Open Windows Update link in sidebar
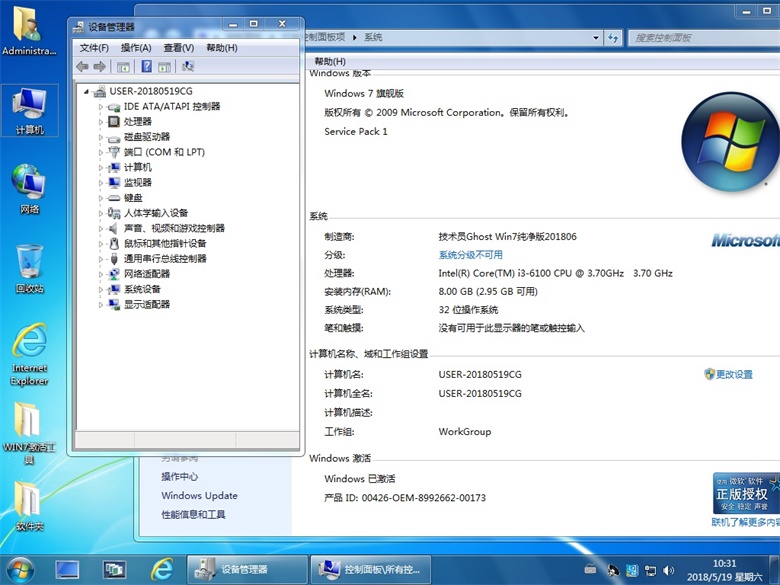 [x=199, y=496]
